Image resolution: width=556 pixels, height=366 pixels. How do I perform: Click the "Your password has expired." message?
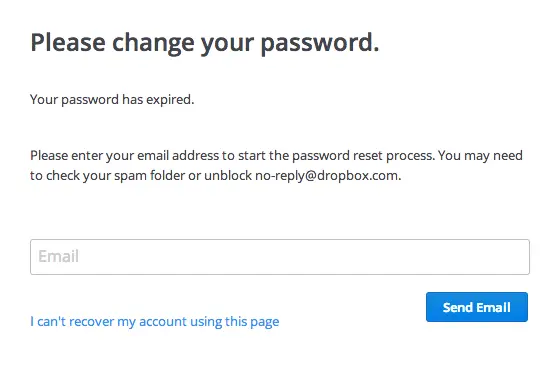[x=112, y=100]
